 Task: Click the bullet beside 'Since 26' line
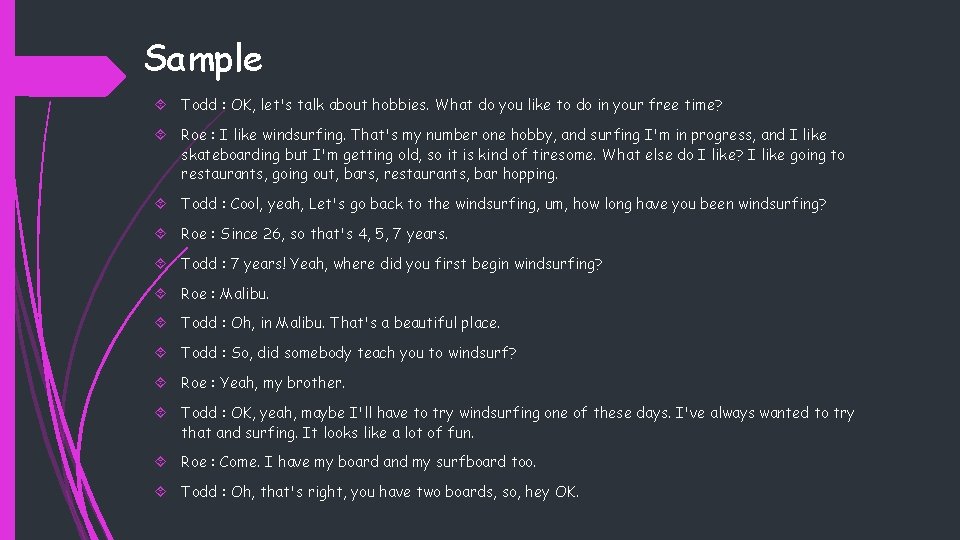pos(164,234)
